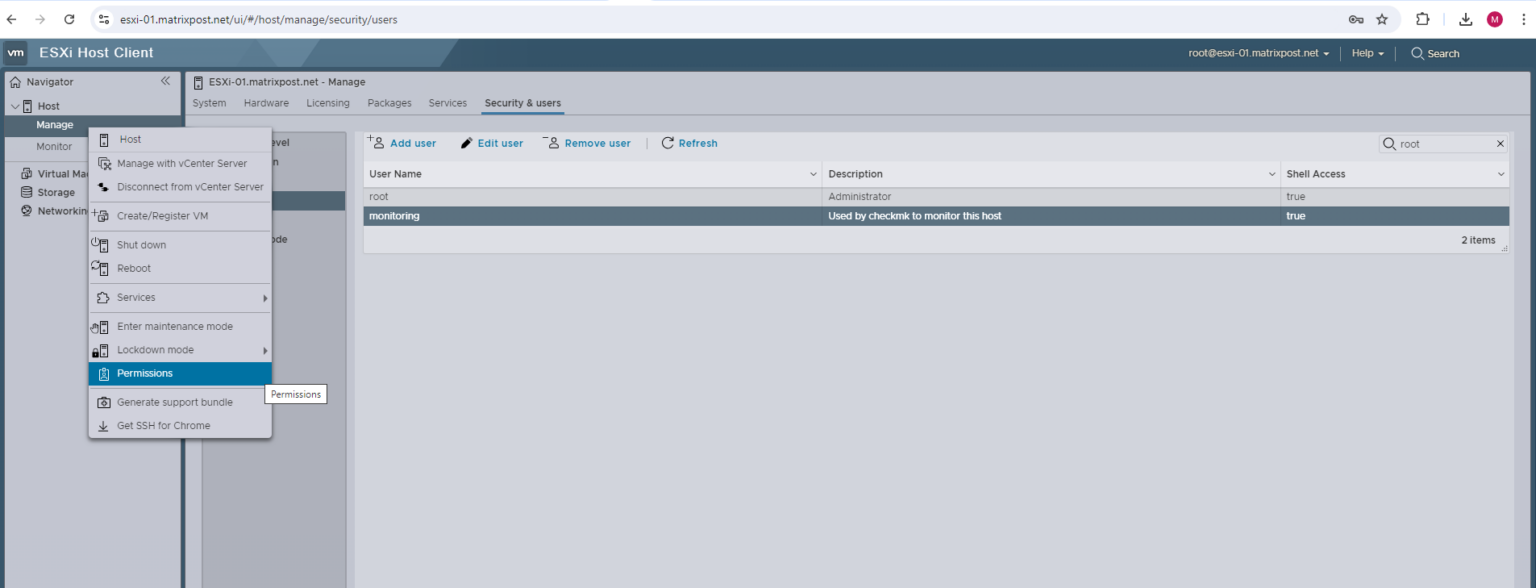The image size is (1536, 588).
Task: Open the root@esxi-01.matrixpost.net account dropdown
Action: pos(1258,53)
